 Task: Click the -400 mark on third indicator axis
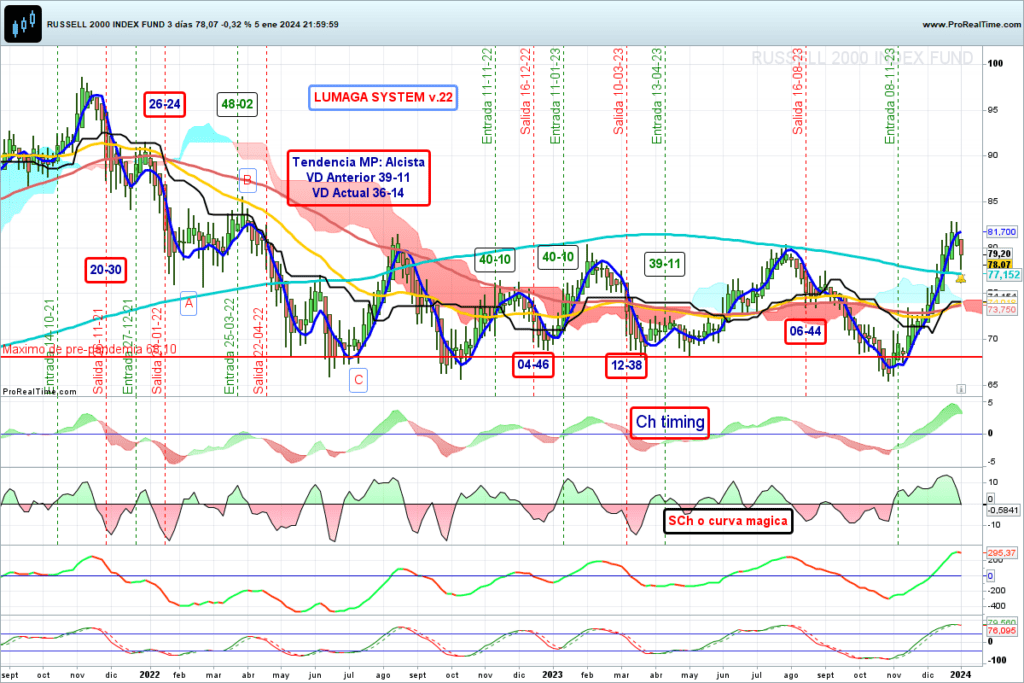996,606
